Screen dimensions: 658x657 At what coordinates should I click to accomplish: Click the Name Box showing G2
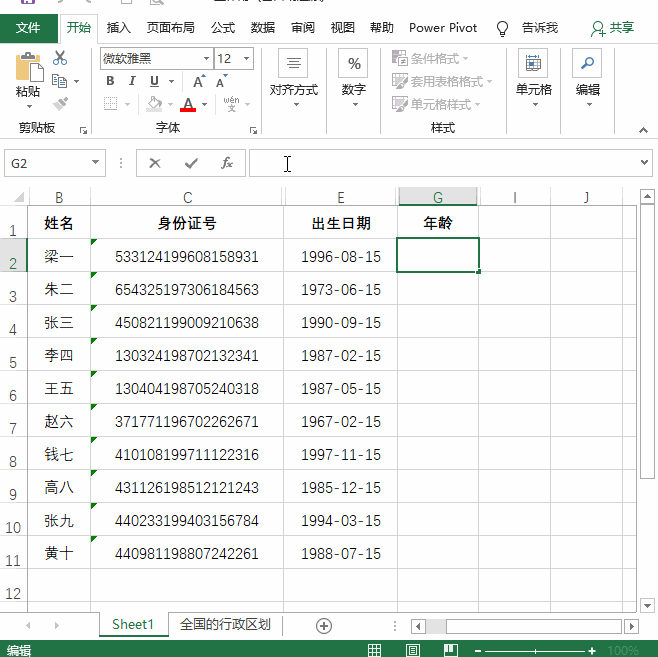point(46,163)
